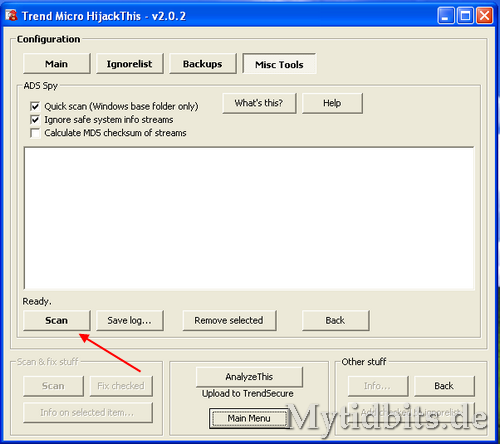Screen dimensions: 500x444
Task: Open the Backups tab
Action: (x=203, y=64)
